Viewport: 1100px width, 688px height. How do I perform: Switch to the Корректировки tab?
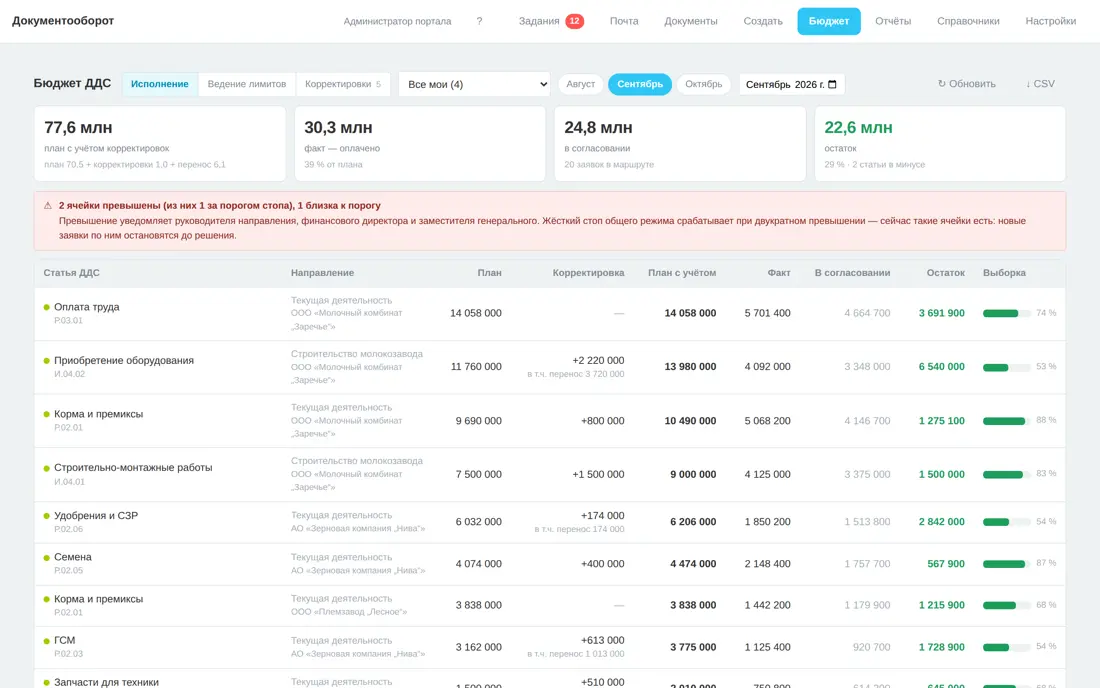343,84
